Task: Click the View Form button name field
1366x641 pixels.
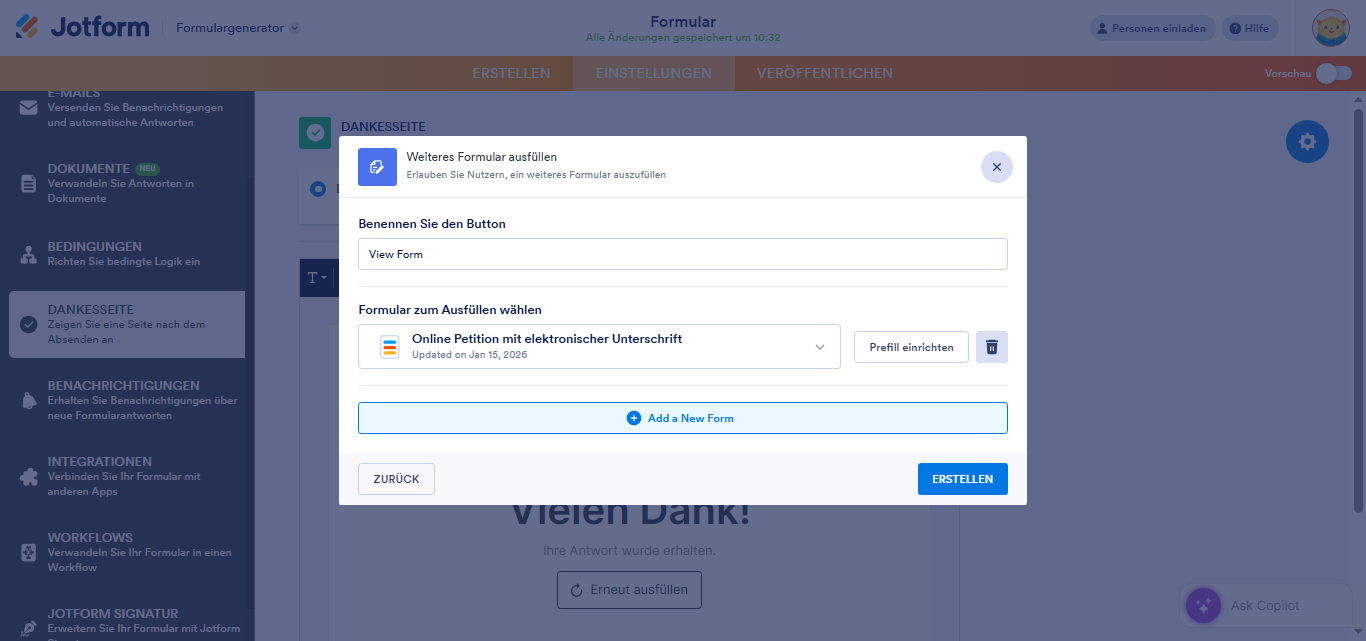Action: [x=683, y=254]
